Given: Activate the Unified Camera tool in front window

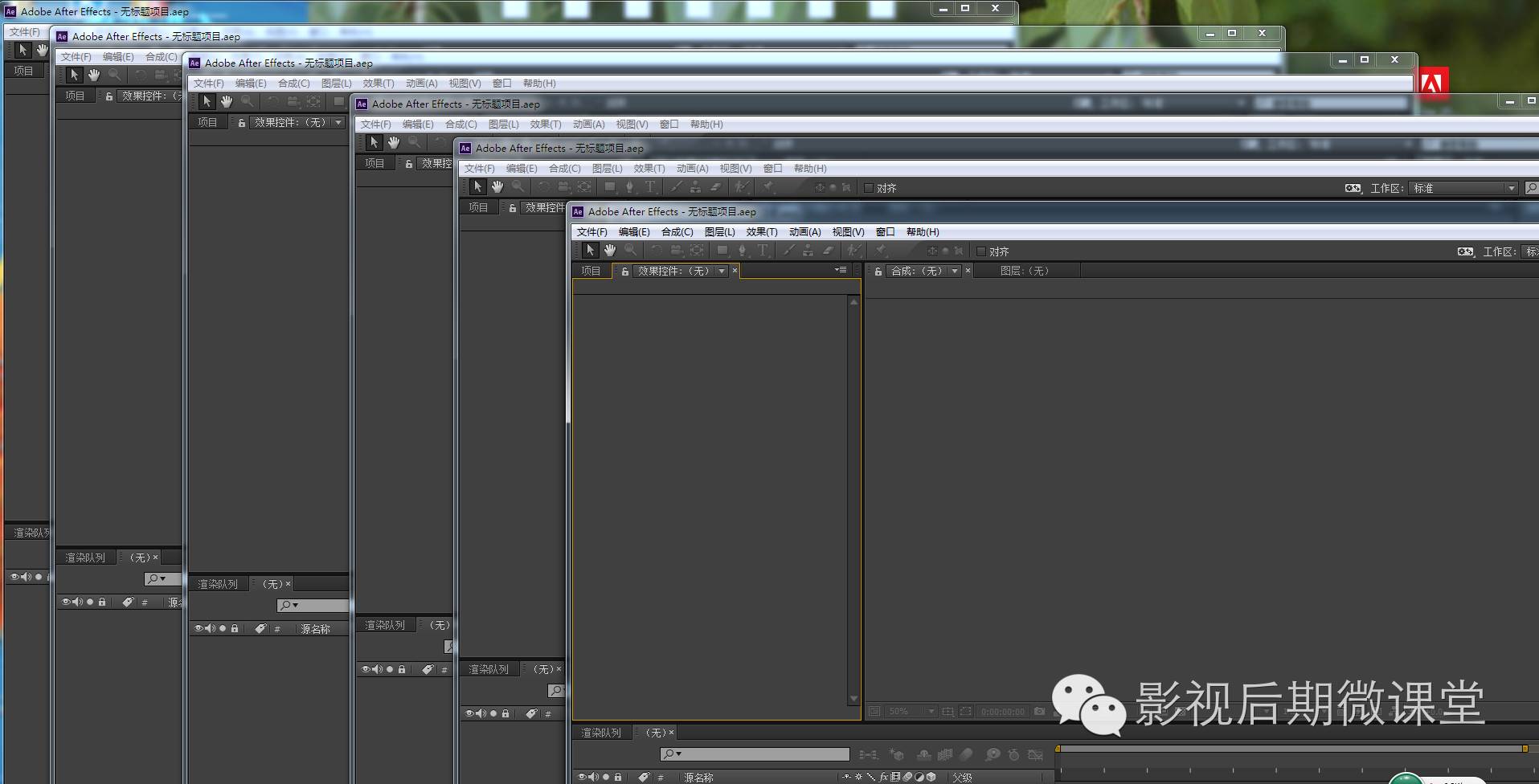Looking at the screenshot, I should pos(677,251).
